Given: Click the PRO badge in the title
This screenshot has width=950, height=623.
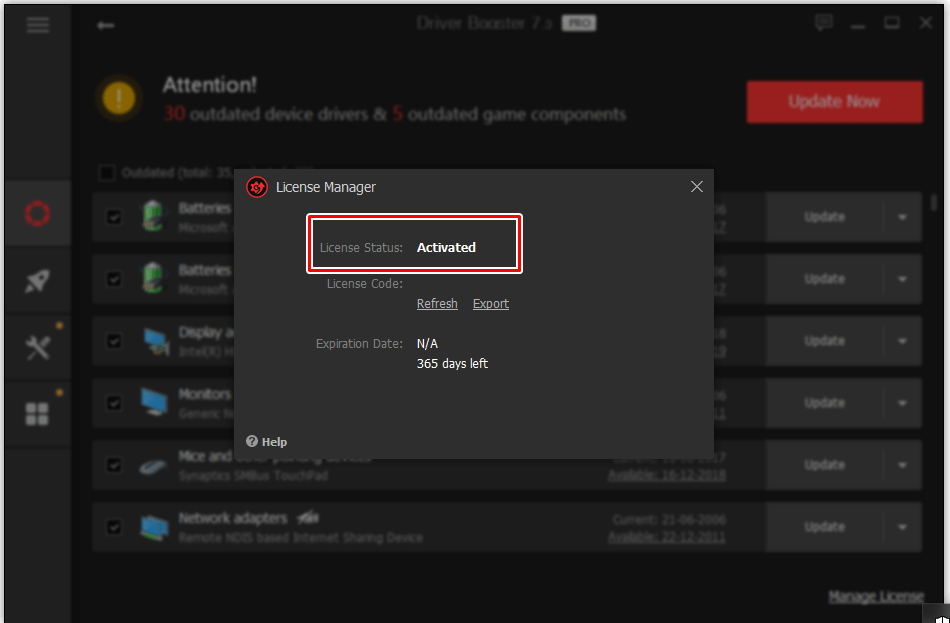Looking at the screenshot, I should (x=579, y=23).
